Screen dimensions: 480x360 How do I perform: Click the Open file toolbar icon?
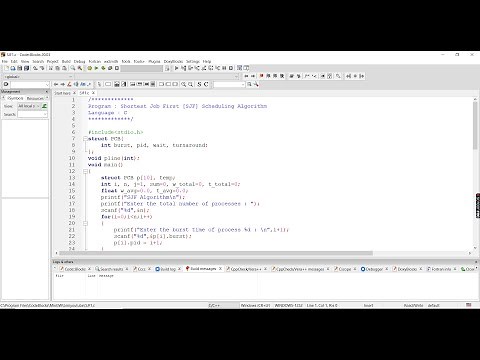click(x=13, y=68)
